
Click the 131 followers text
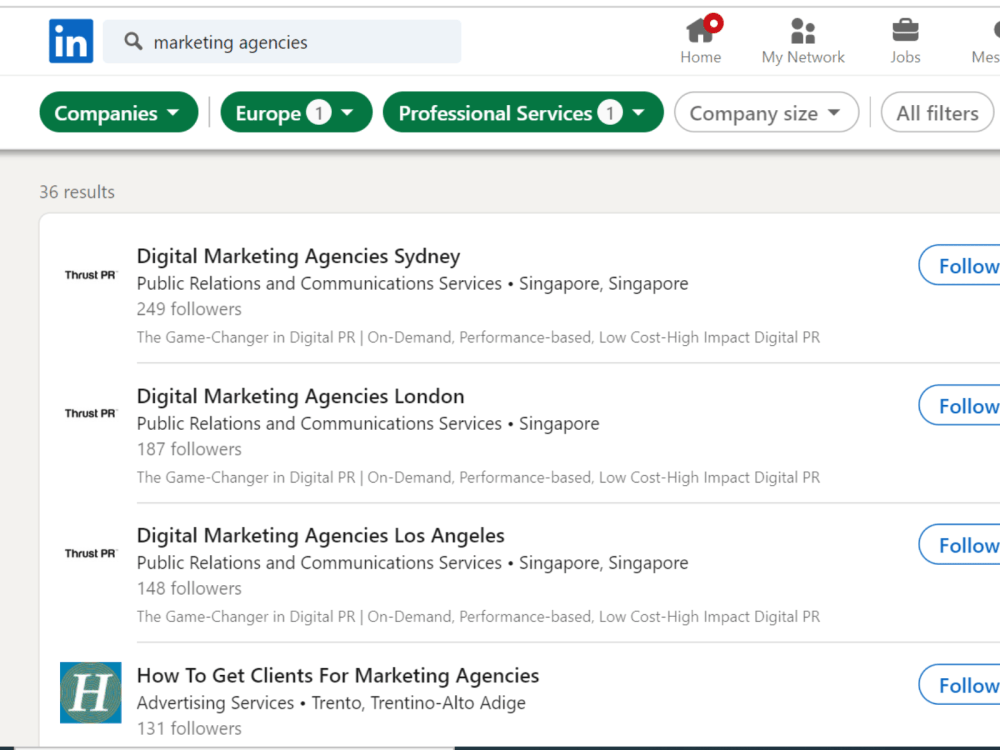(x=189, y=728)
